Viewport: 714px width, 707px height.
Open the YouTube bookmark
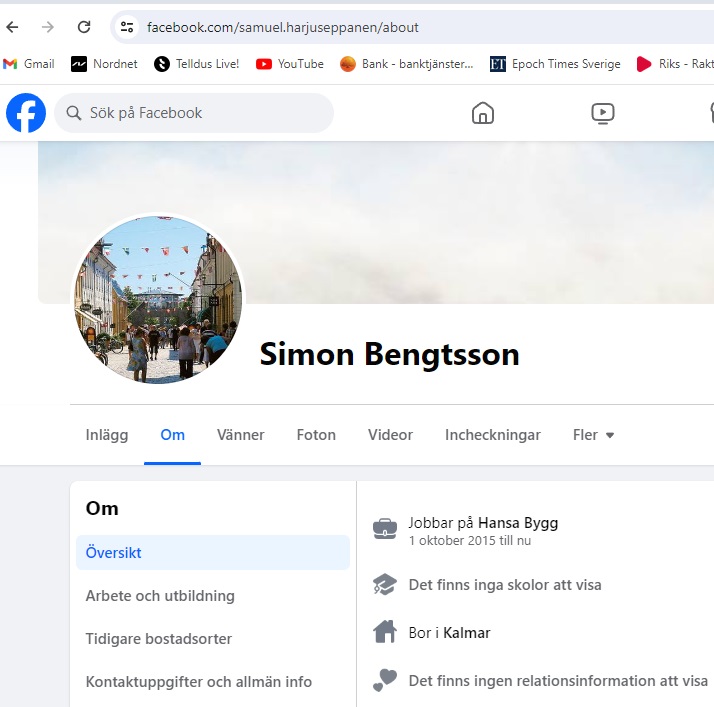click(x=290, y=64)
